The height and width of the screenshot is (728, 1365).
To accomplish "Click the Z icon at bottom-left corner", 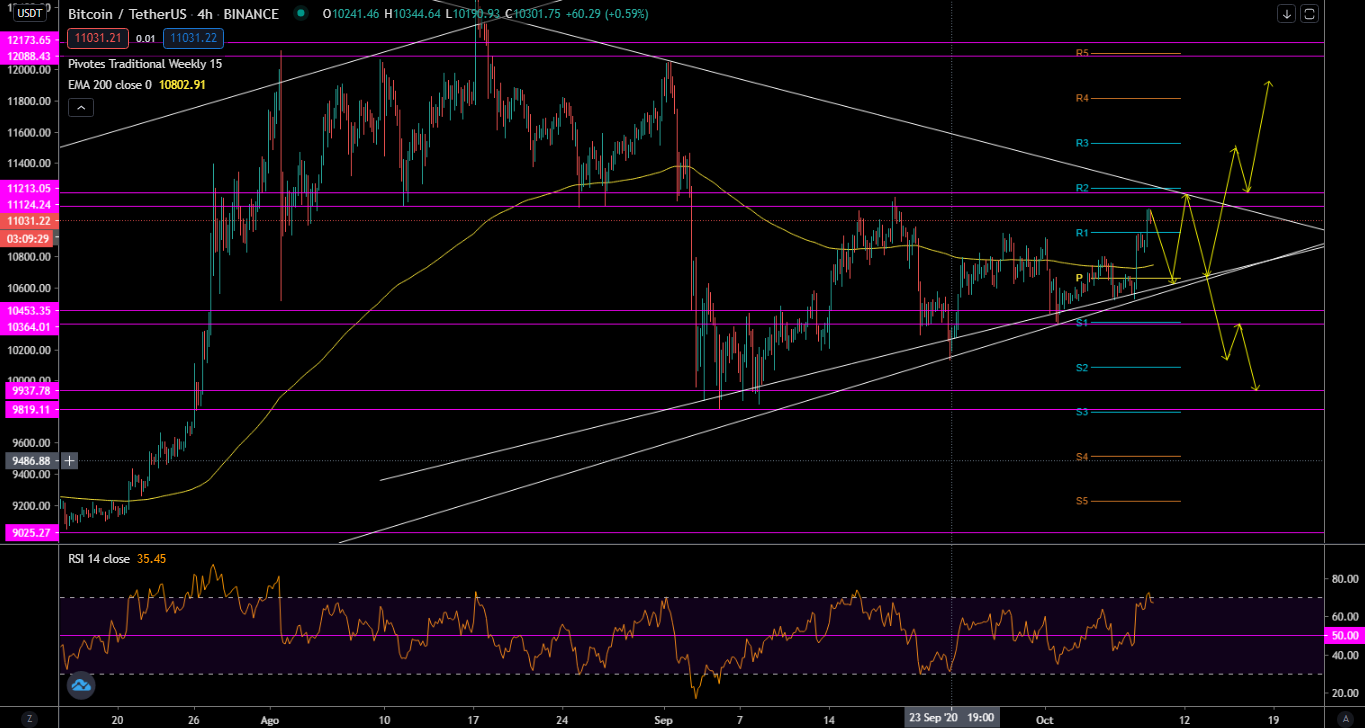I will tap(29, 719).
